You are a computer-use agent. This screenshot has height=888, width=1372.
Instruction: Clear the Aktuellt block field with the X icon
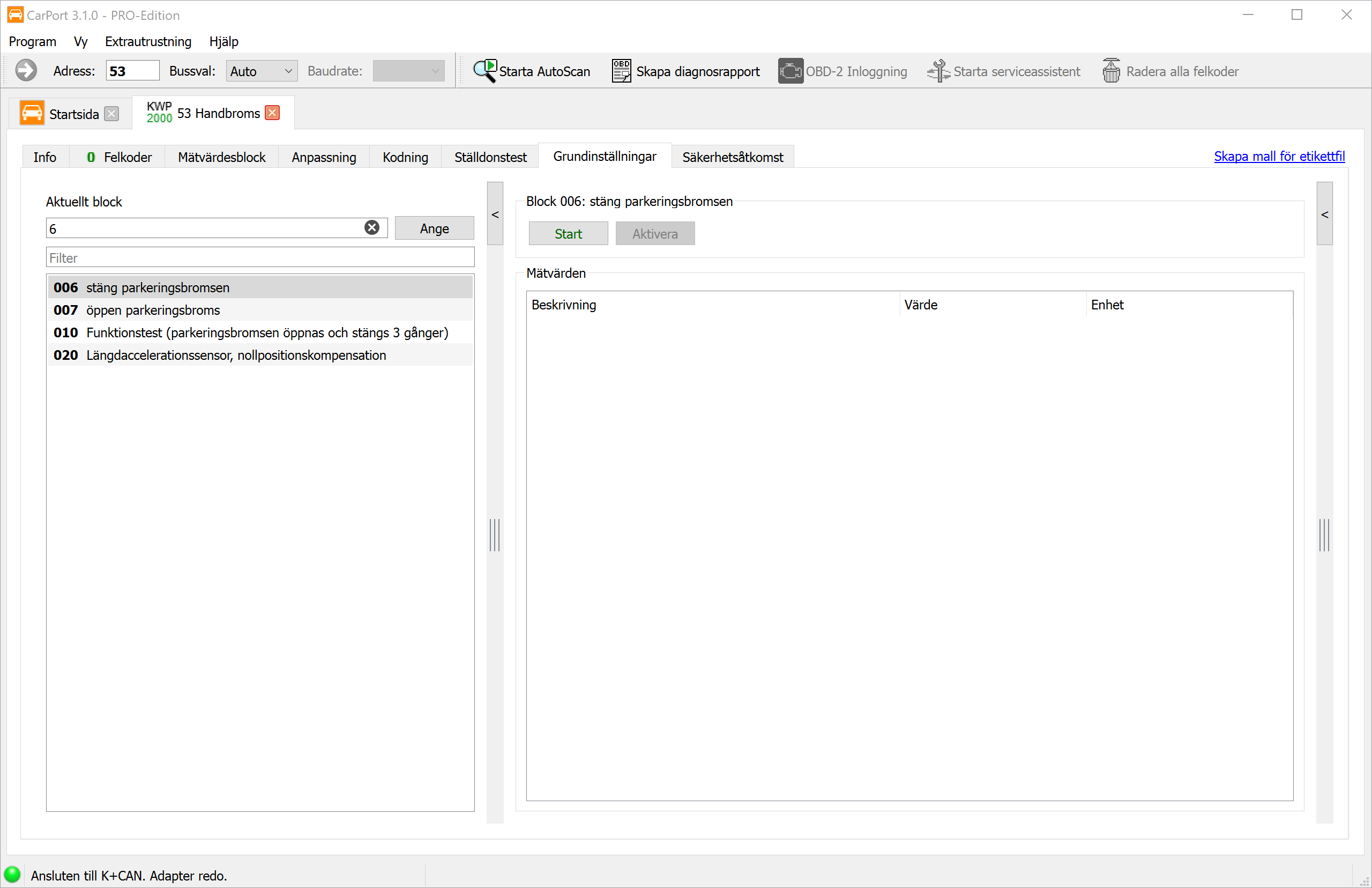372,228
